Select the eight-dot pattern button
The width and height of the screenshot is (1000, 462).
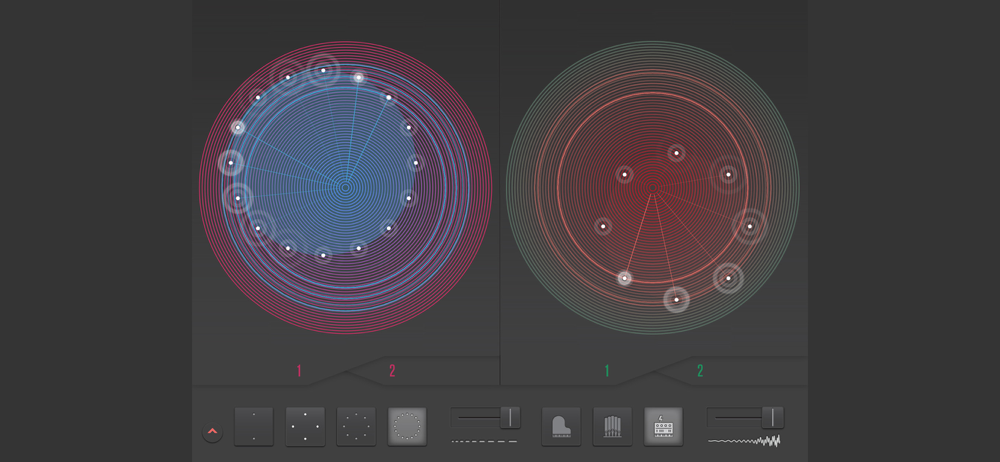[356, 426]
